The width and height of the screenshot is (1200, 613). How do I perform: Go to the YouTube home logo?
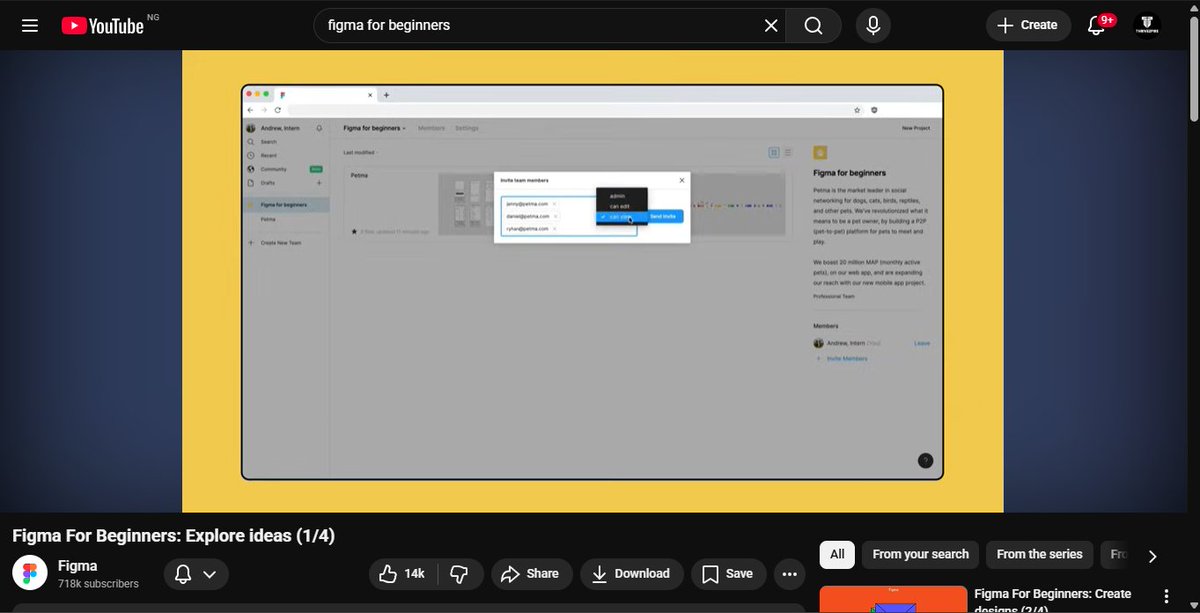tap(103, 26)
